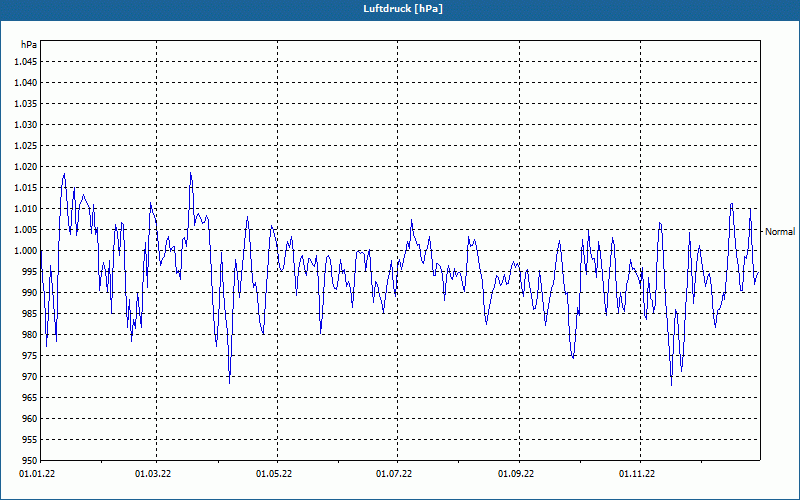
Task: Click the hPa unit label
Action: (x=29, y=45)
